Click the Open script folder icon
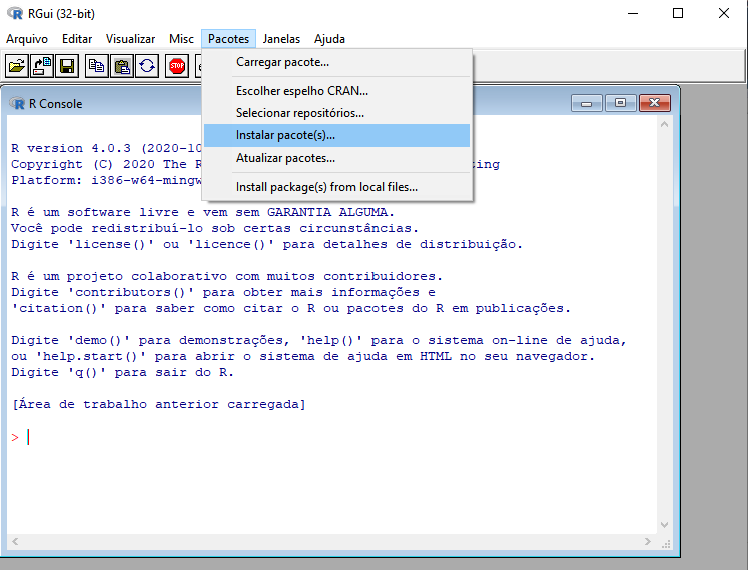Screen dimensions: 748x570 coord(17,66)
